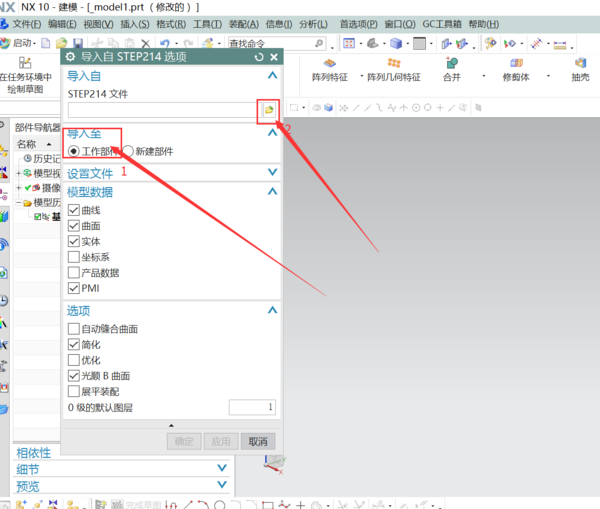Toggle Smooth B-Surfaces checkbox (光顺 B 曲面)
The width and height of the screenshot is (600, 509).
(73, 376)
